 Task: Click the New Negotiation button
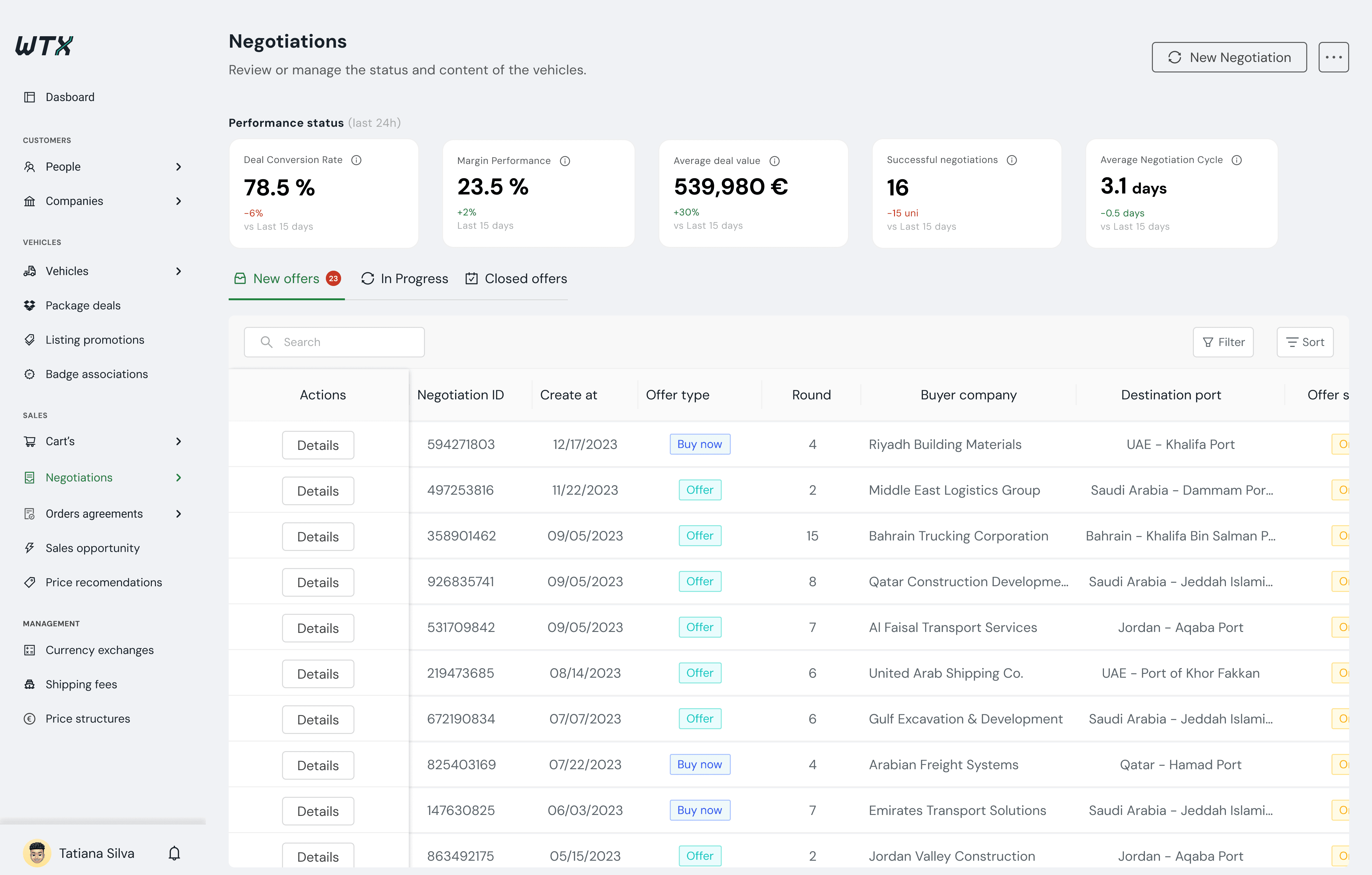[x=1229, y=57]
